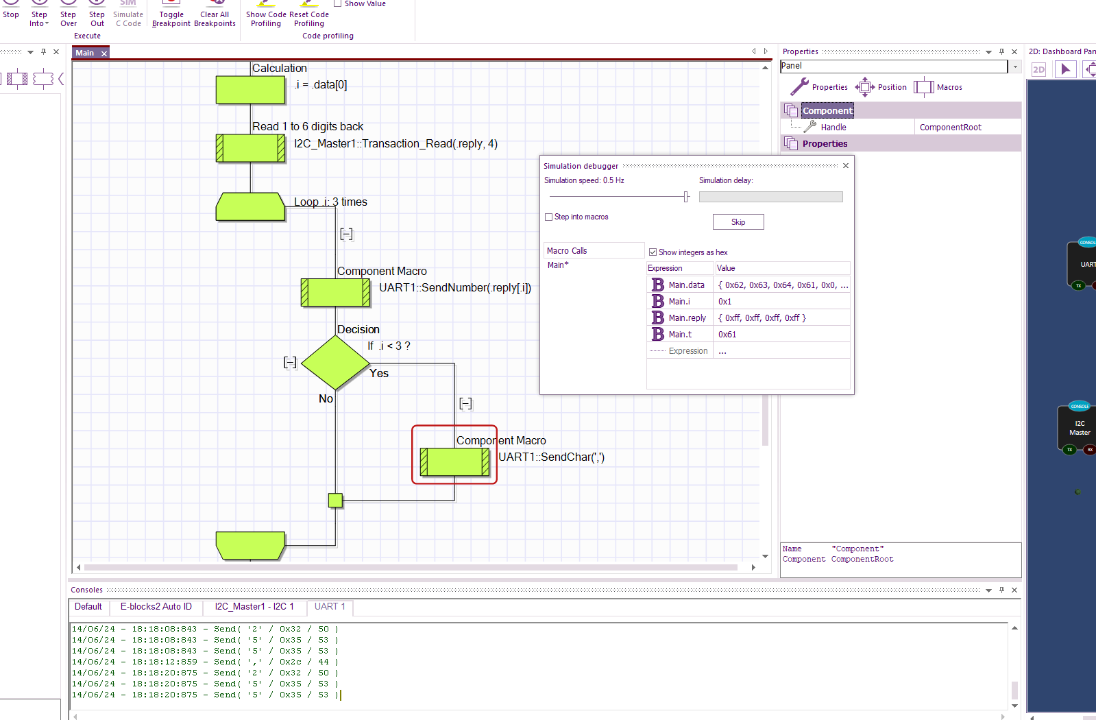Image resolution: width=1096 pixels, height=720 pixels.
Task: Select the I2C Transaction_Read macro block
Action: click(250, 148)
